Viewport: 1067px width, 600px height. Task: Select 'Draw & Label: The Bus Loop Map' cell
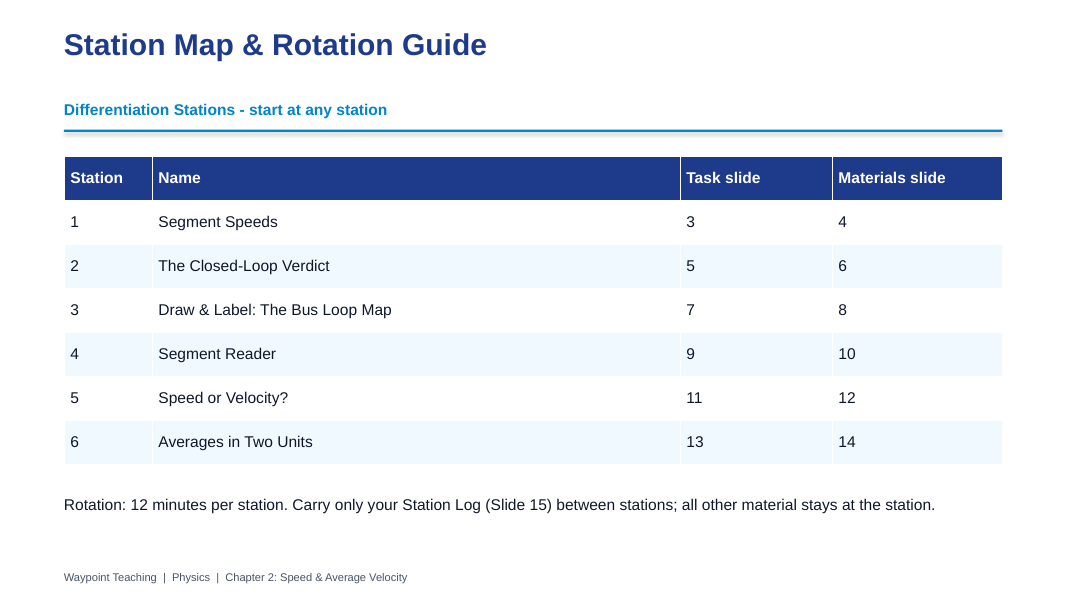[x=416, y=310]
